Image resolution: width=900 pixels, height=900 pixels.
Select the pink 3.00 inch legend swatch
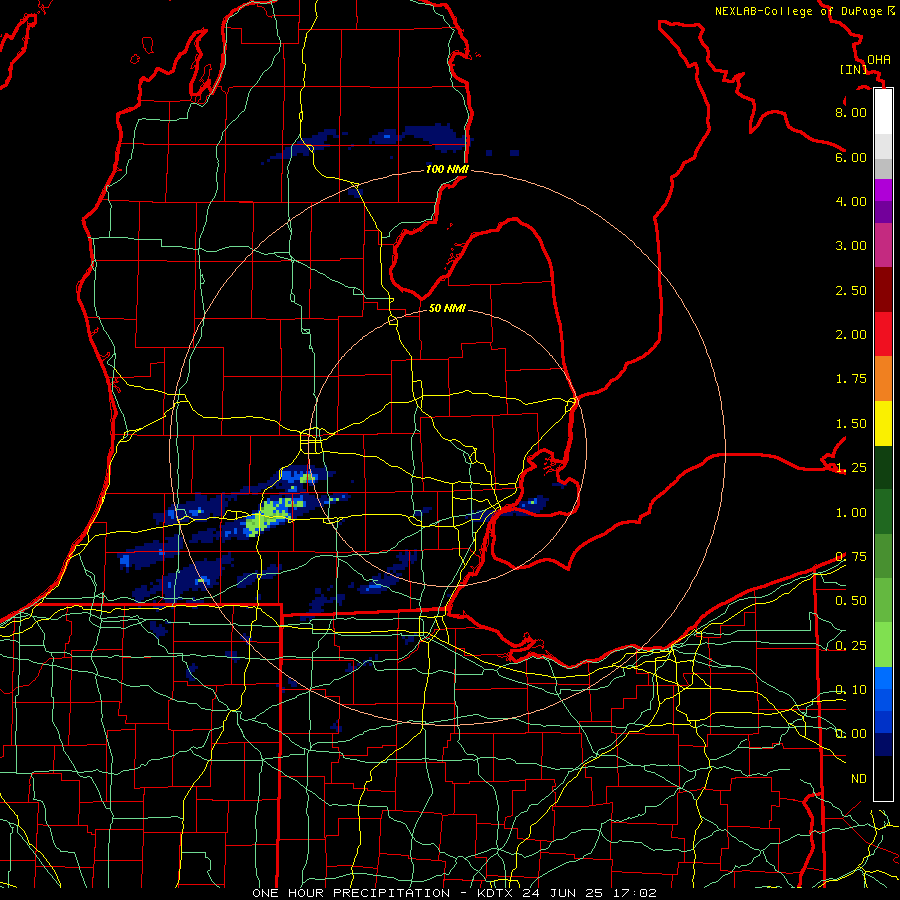click(x=883, y=245)
